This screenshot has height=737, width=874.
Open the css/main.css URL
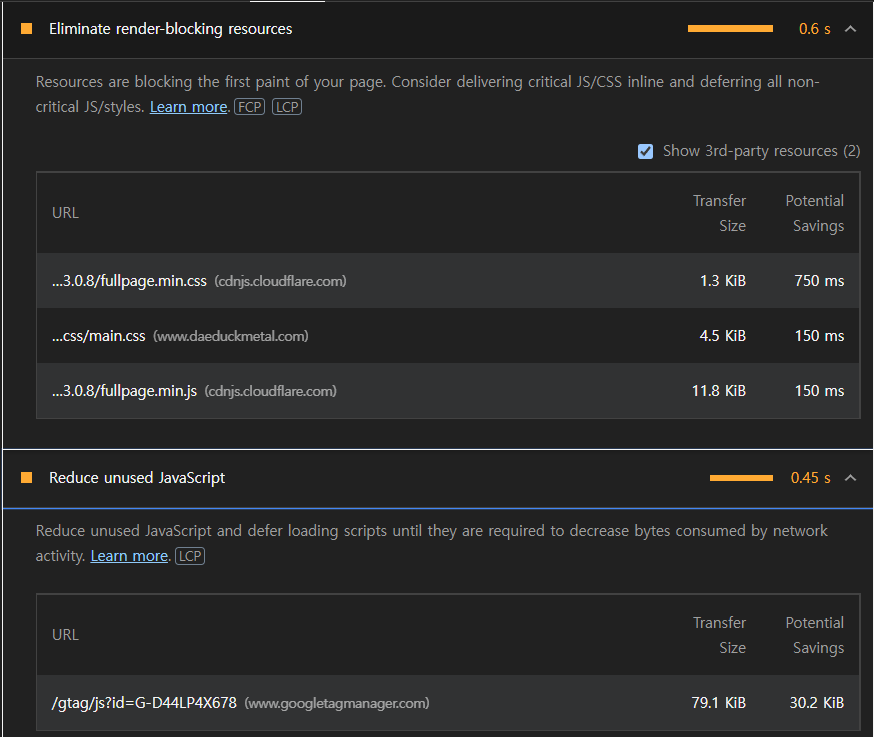click(x=99, y=336)
